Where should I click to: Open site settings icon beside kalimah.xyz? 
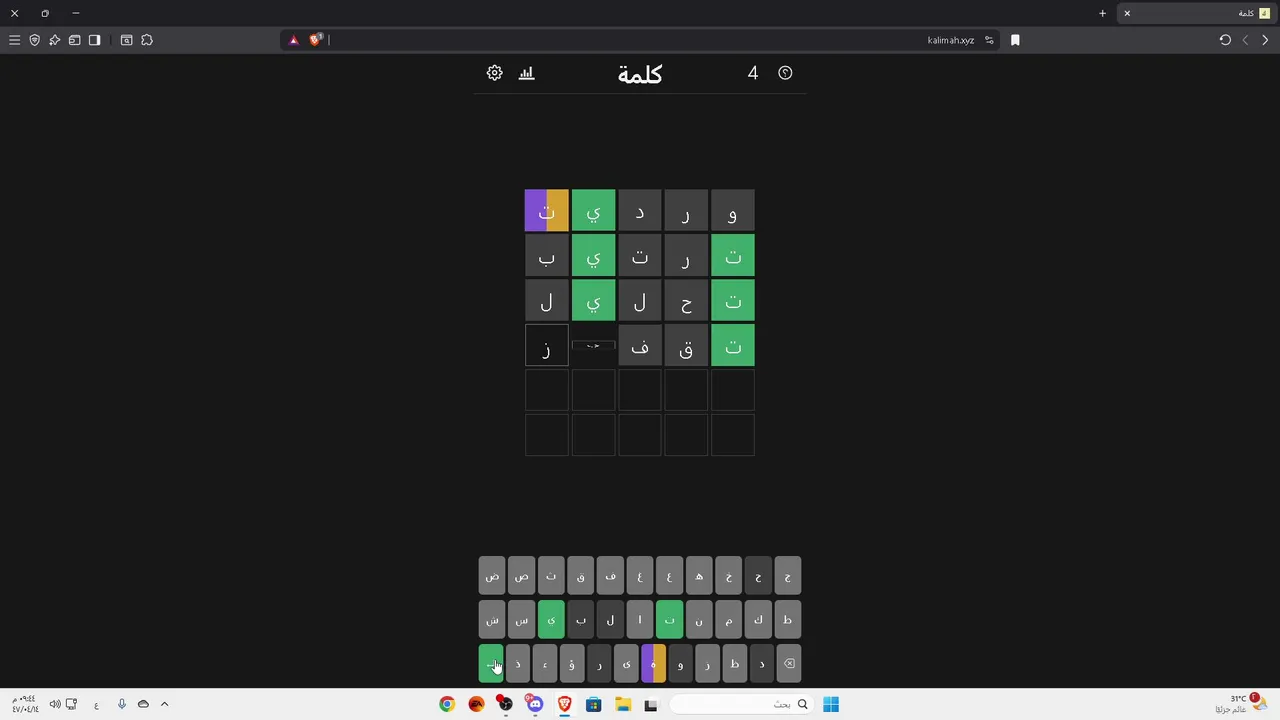[x=989, y=40]
